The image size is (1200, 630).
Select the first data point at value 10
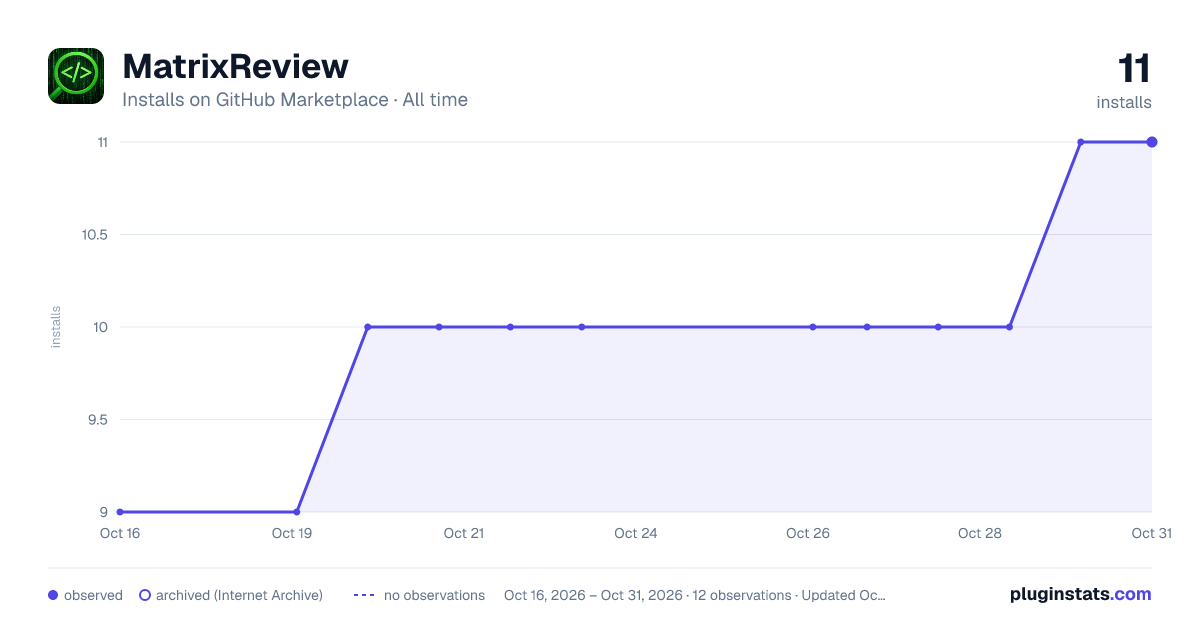(x=368, y=327)
